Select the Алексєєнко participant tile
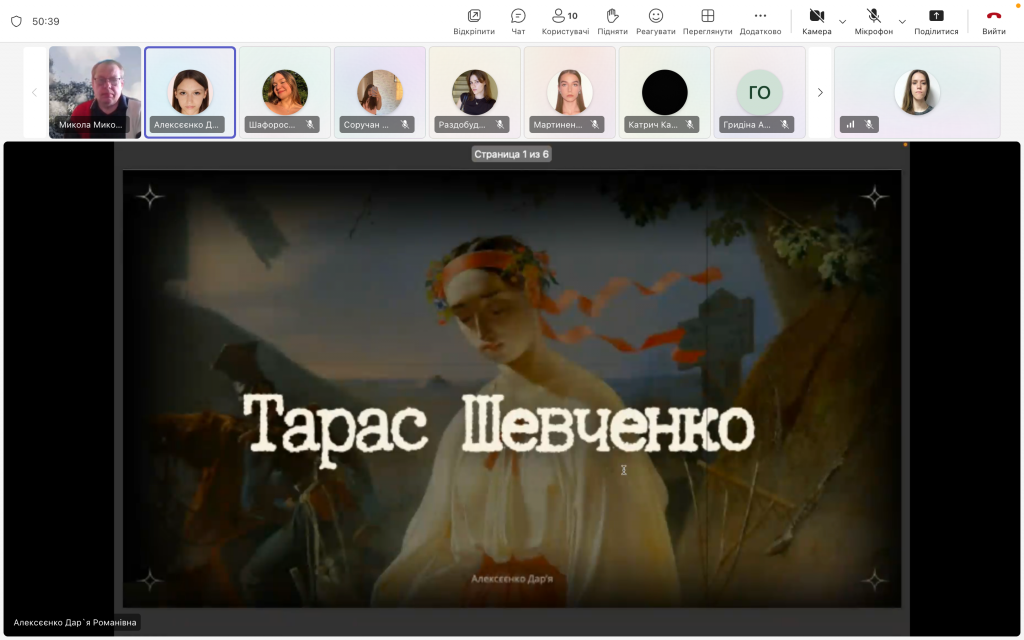This screenshot has height=640, width=1024. [x=190, y=92]
